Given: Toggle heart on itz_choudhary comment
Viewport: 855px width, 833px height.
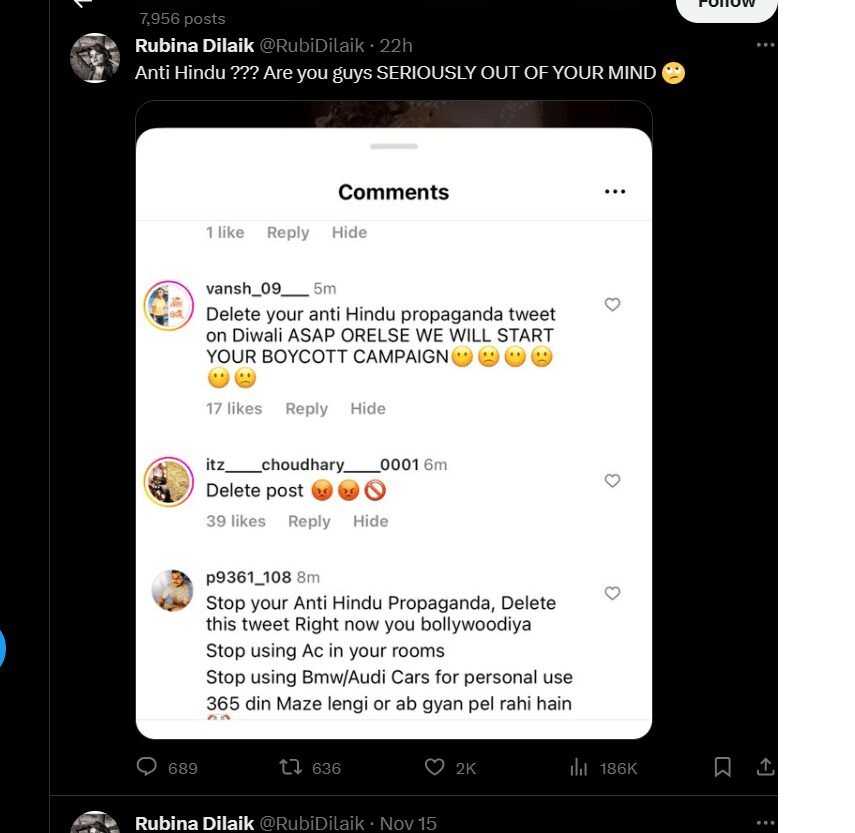Looking at the screenshot, I should pos(613,481).
